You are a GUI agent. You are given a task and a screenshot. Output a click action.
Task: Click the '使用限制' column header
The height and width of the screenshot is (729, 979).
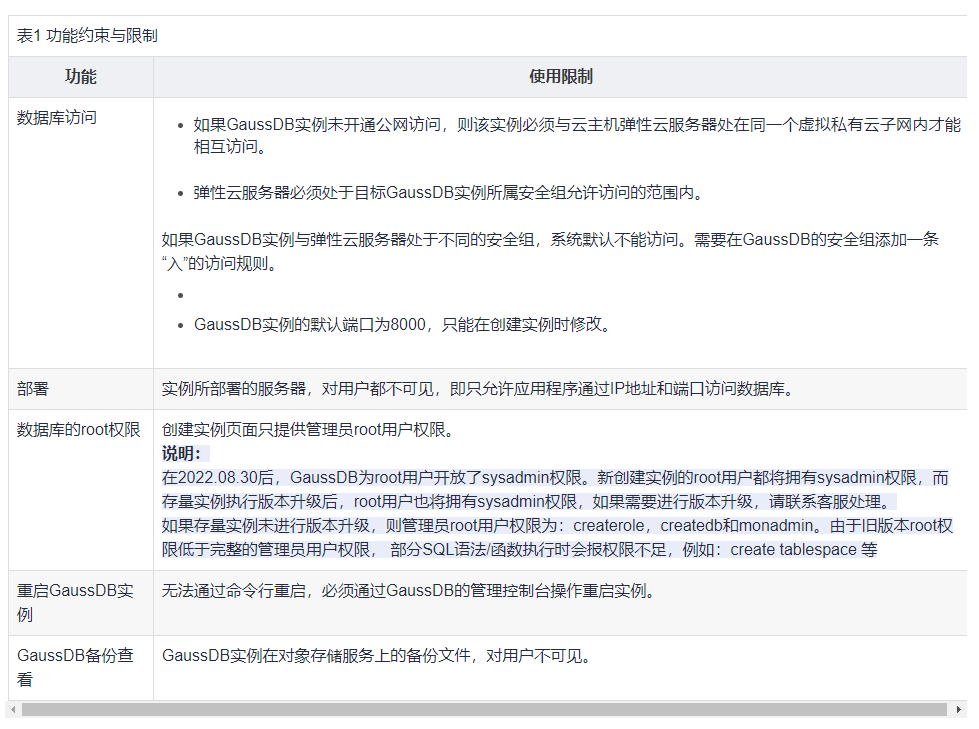click(560, 77)
